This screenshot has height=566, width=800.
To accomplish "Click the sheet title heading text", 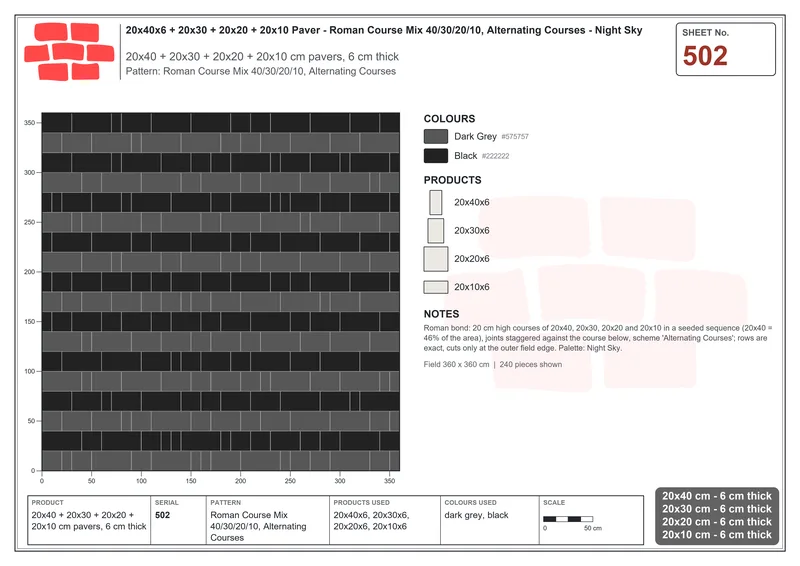I will click(384, 30).
